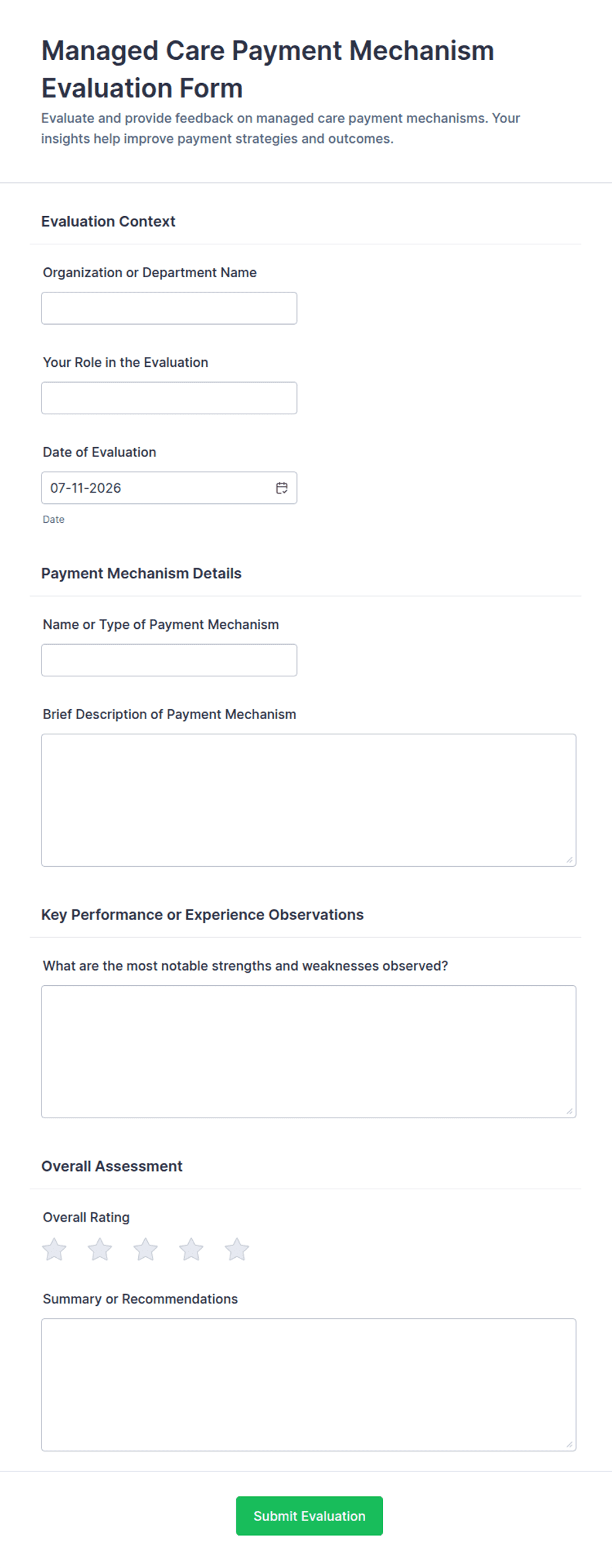Click resize grip of strengths and weaknesses box
The width and height of the screenshot is (612, 1568).
[569, 1111]
